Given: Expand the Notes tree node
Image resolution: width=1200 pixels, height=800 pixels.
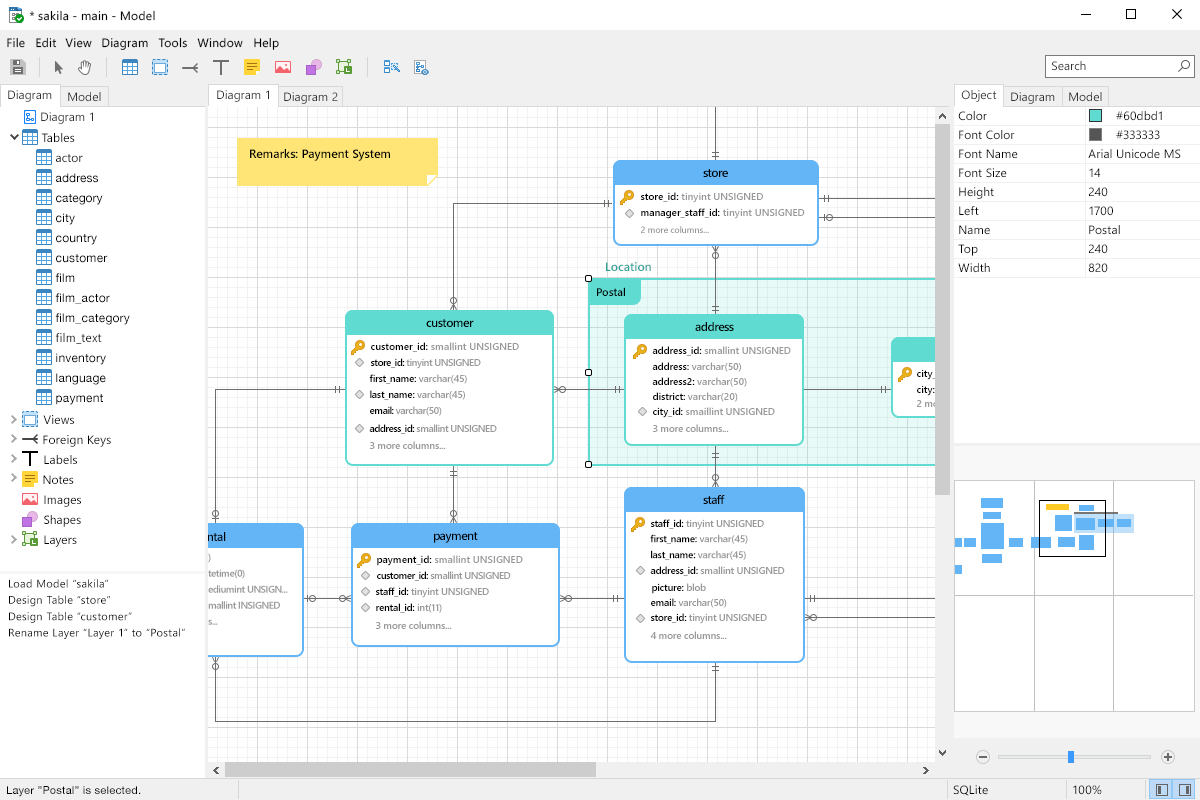Looking at the screenshot, I should tap(14, 480).
